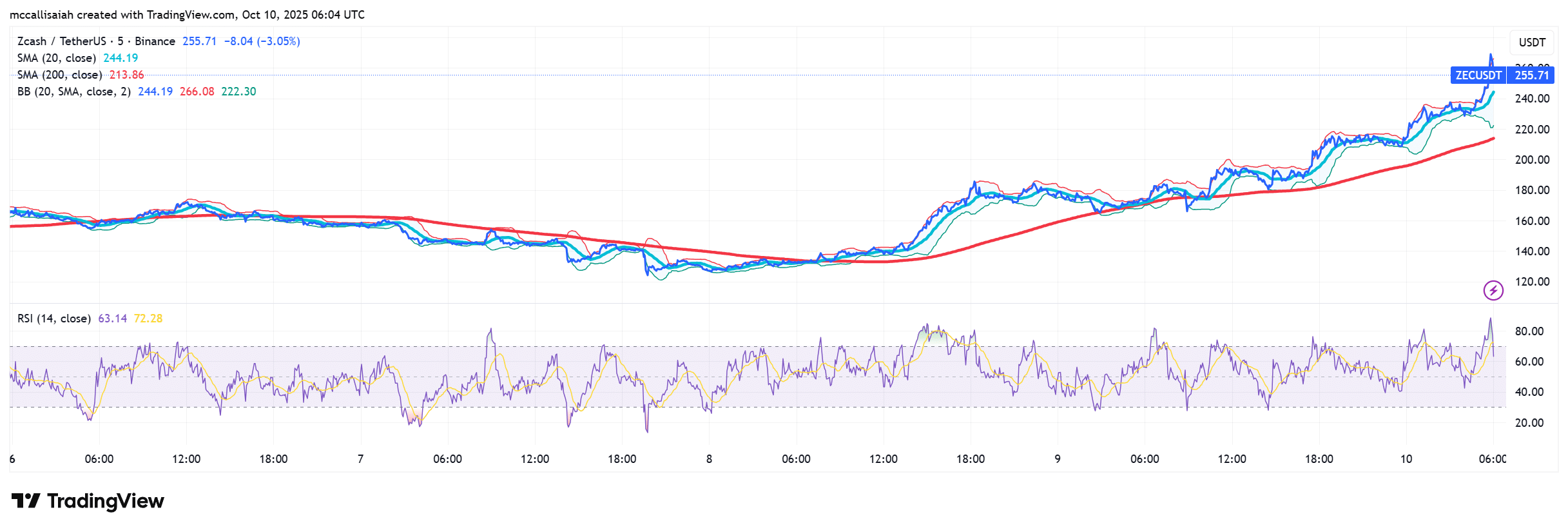Click the 255.71 current price label on axis
1568x530 pixels.
coord(1531,75)
